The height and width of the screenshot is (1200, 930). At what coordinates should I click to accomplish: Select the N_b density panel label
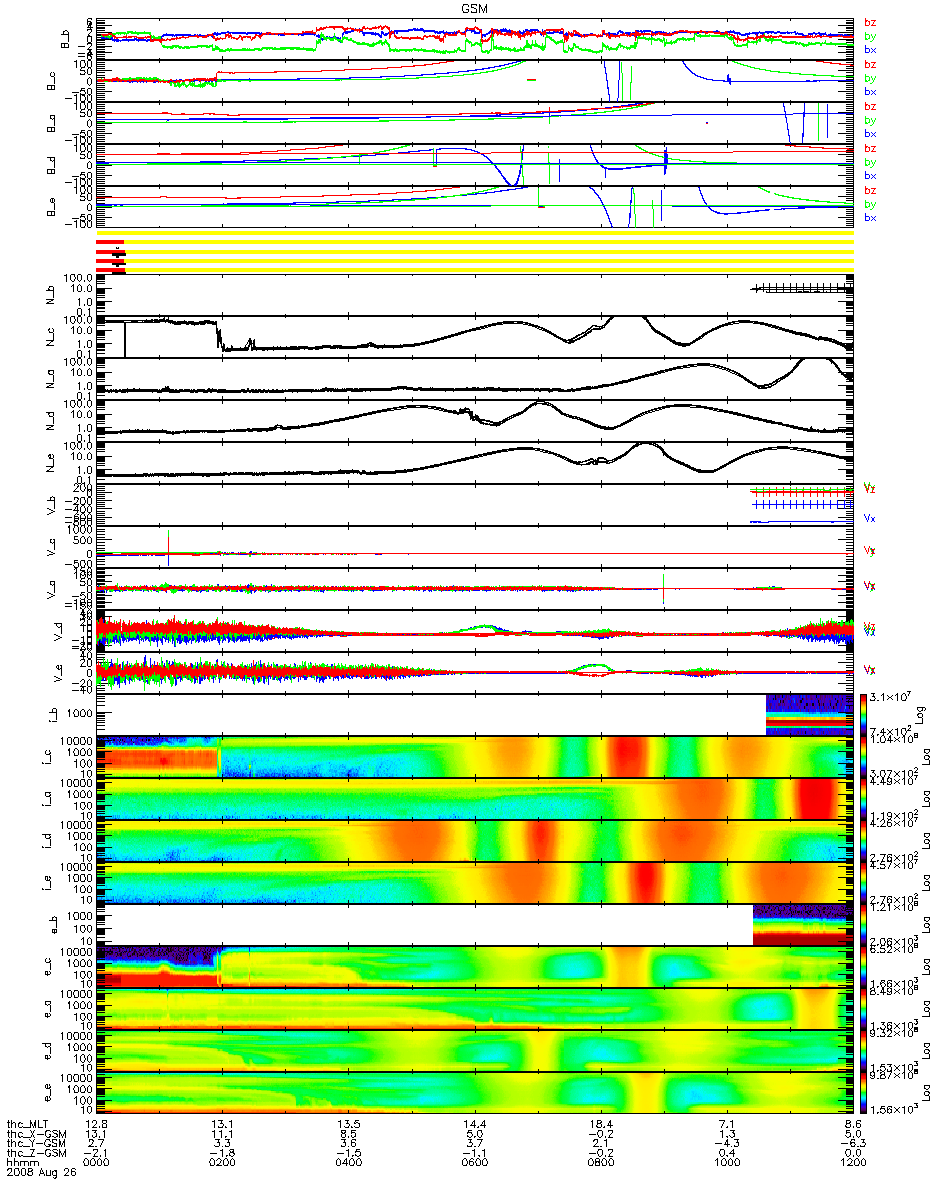pos(50,296)
